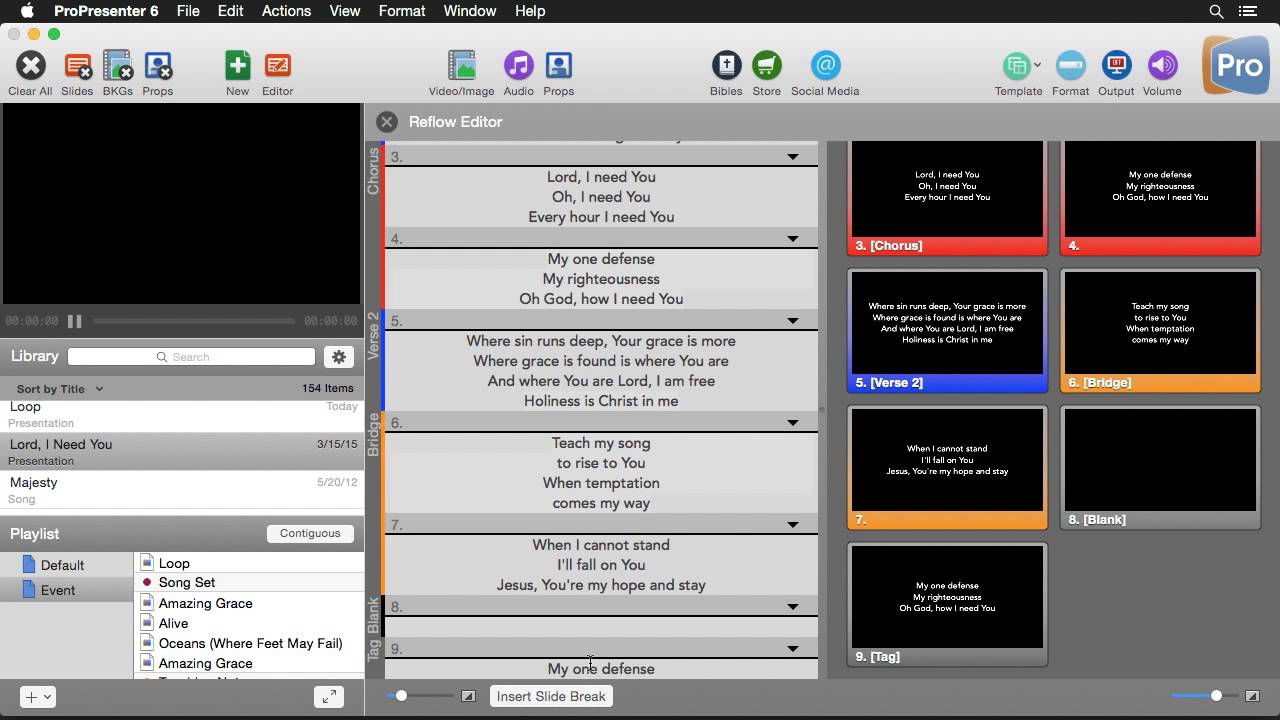Open the add plus dropdown under the playlist
The image size is (1280, 720).
pyautogui.click(x=37, y=697)
